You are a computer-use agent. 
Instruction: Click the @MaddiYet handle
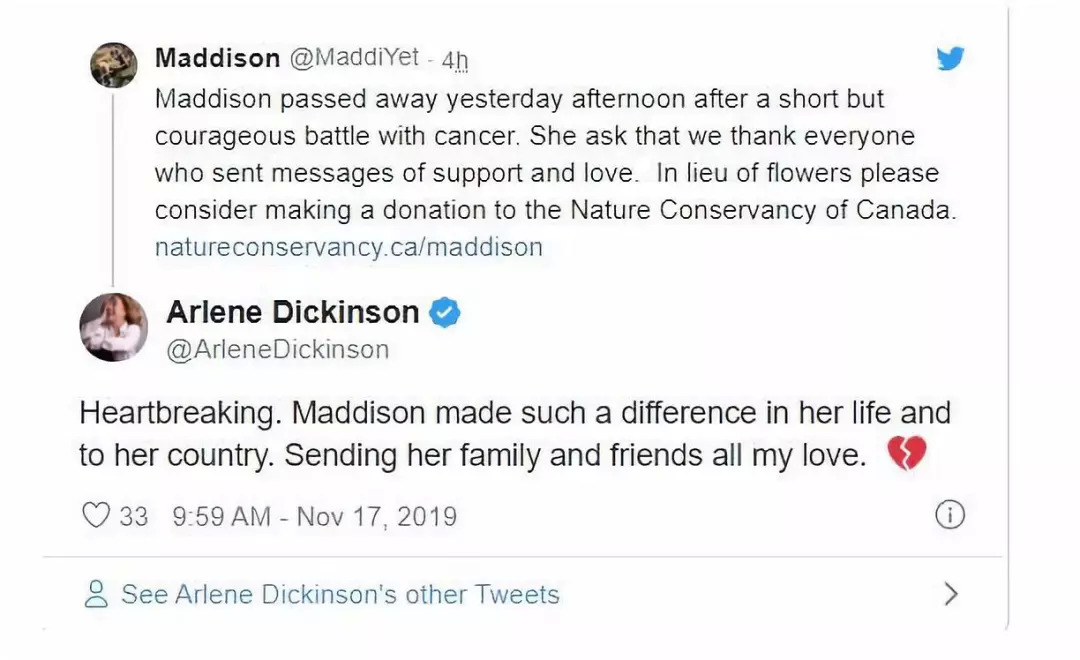click(354, 58)
